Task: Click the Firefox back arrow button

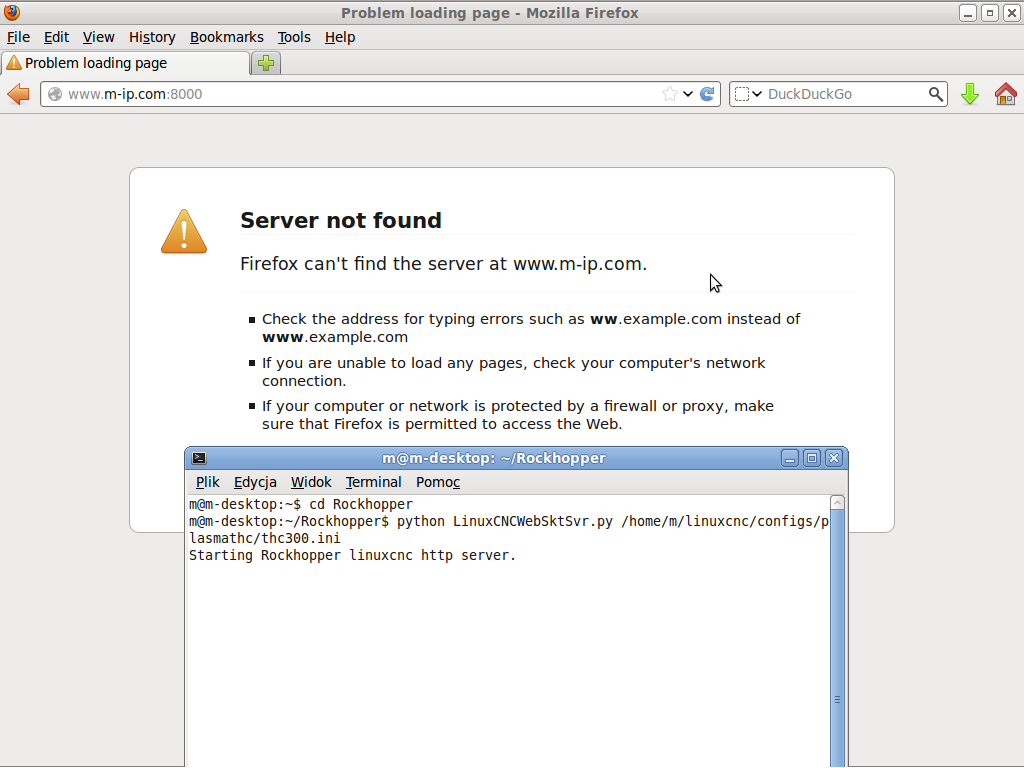Action: pyautogui.click(x=18, y=94)
